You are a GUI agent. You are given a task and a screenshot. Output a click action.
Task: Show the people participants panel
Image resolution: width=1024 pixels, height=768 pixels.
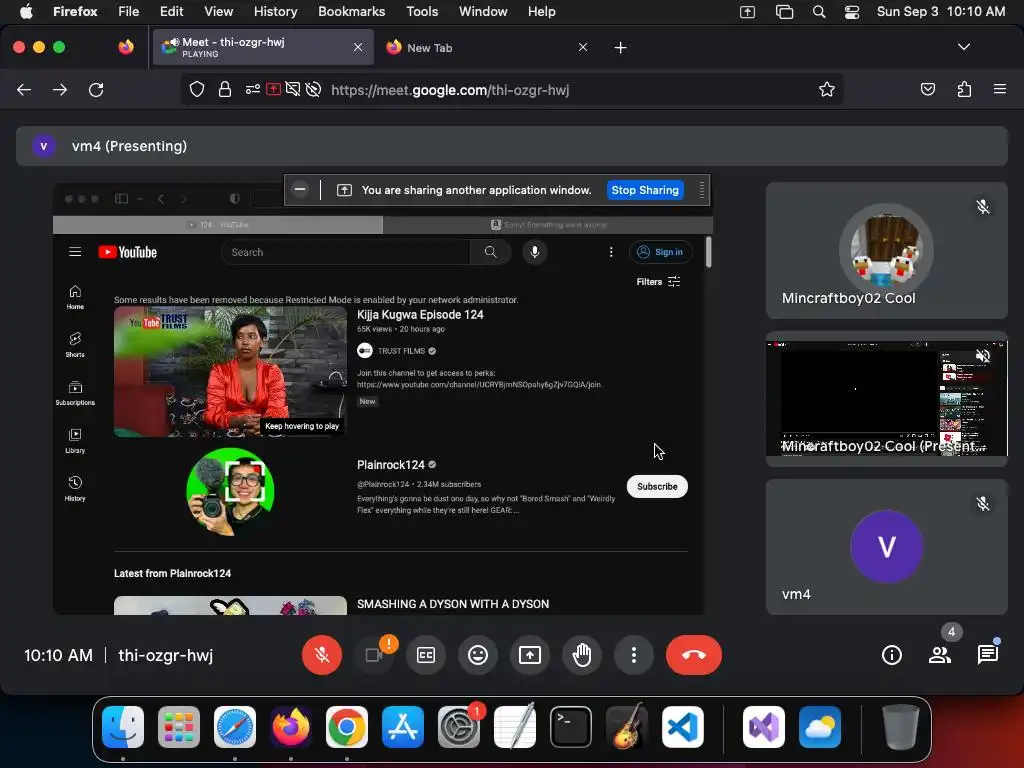tap(940, 655)
